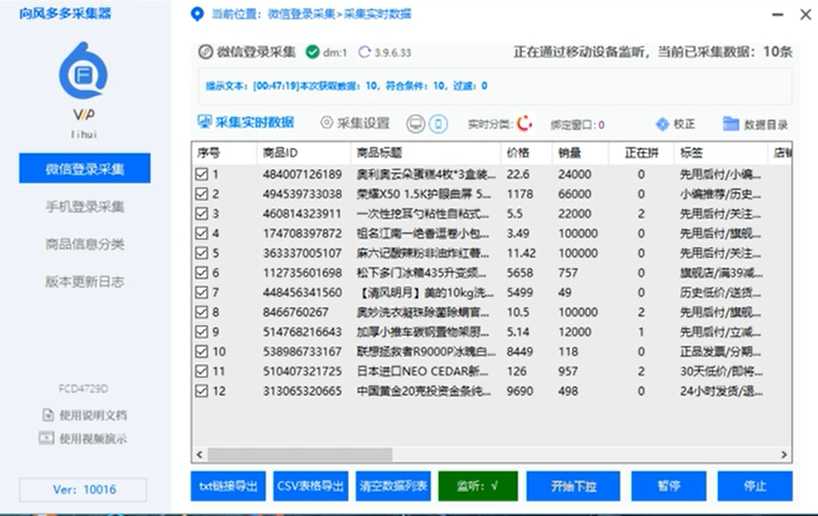
Task: Click the 正在拼 column header
Action: coord(641,153)
